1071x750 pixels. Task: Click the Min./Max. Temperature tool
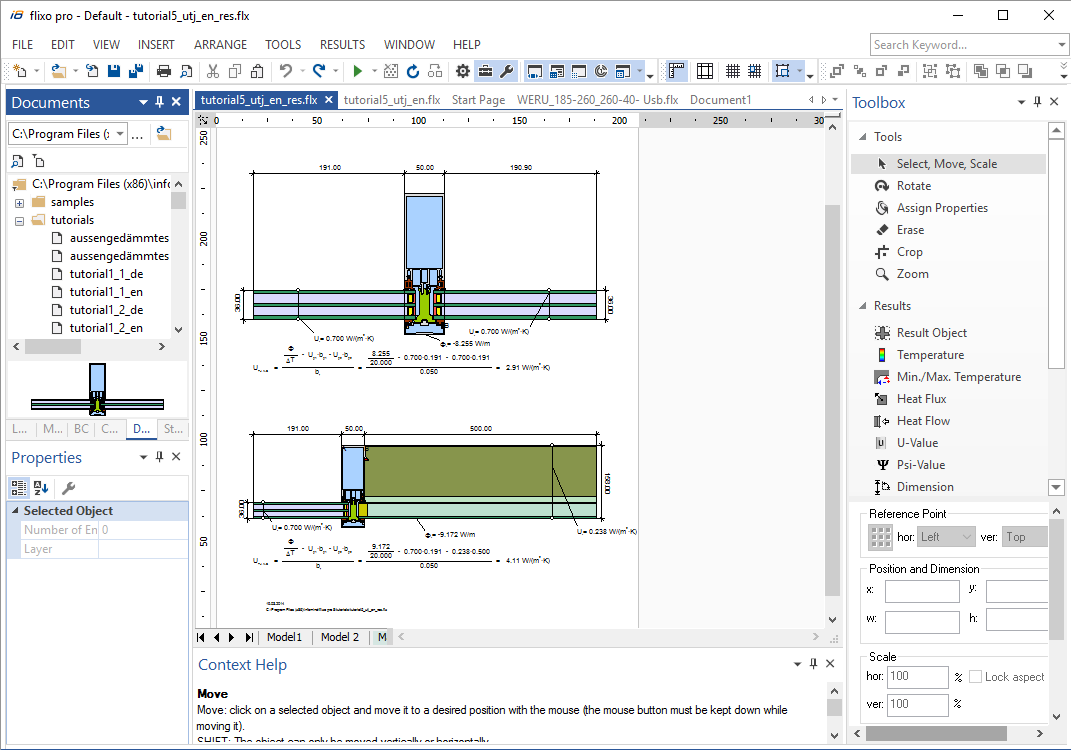958,377
